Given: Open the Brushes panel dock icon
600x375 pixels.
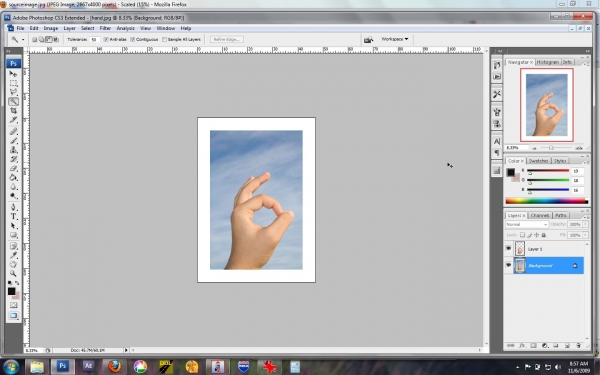Looking at the screenshot, I should click(x=497, y=112).
